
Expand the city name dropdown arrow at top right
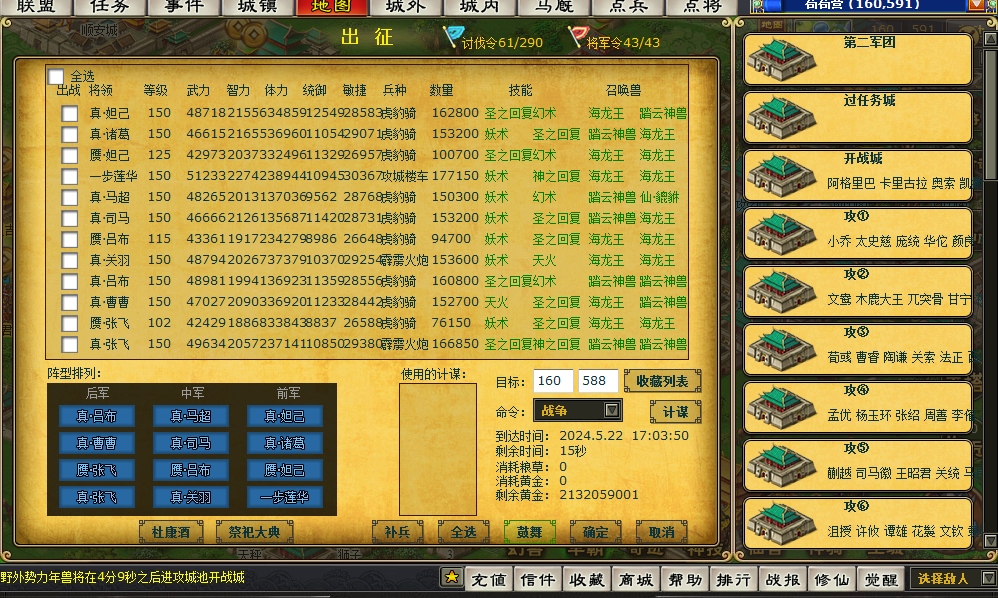pos(975,5)
